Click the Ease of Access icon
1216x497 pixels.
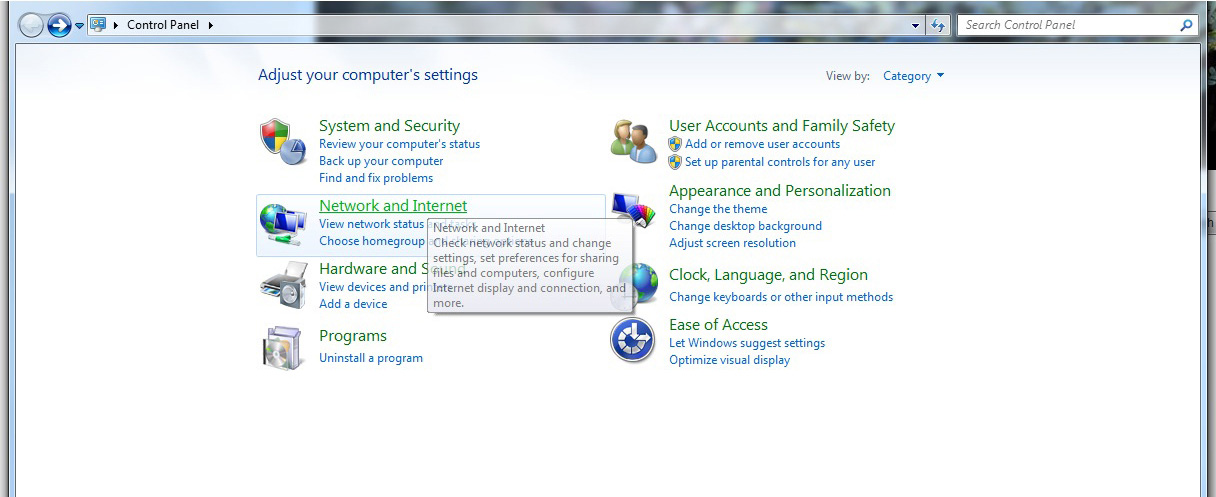pos(632,341)
